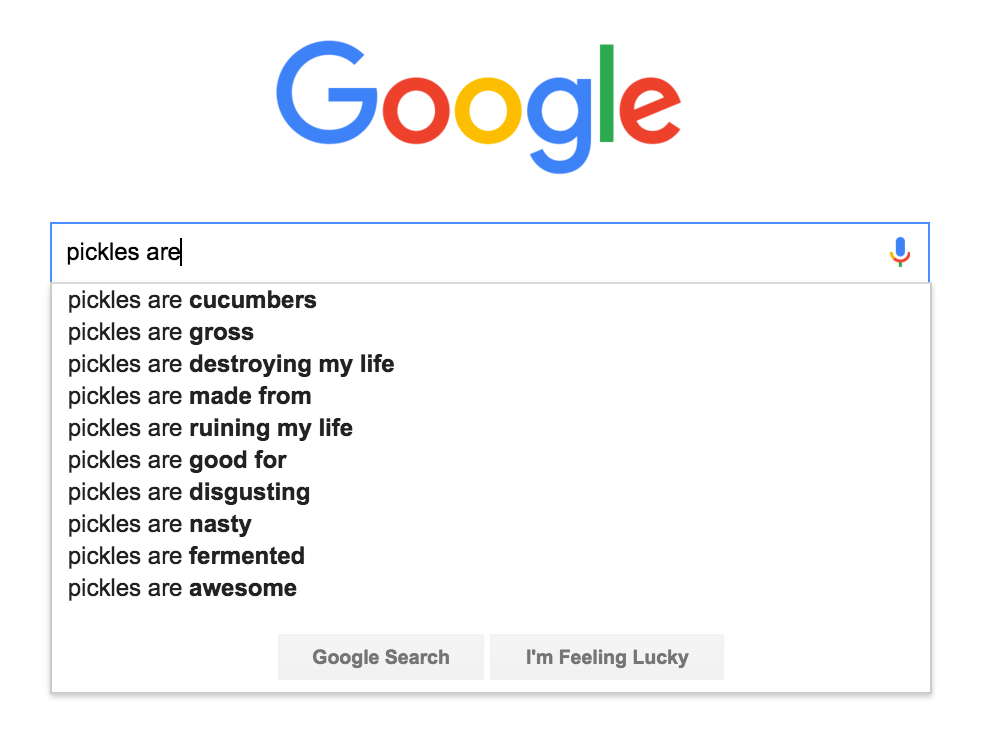Screen dimensions: 996x740
Task: Select 'pickles are ruining my life' suggestion
Action: pos(210,428)
